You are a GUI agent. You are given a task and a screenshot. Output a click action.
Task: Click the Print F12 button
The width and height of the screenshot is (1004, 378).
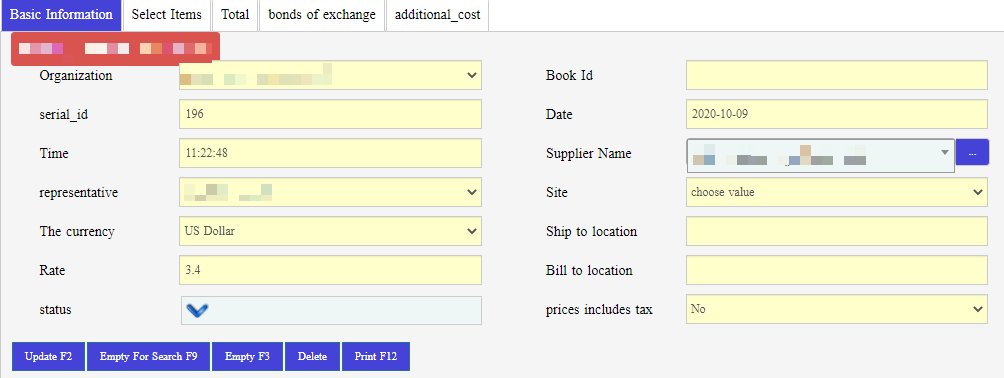click(376, 357)
